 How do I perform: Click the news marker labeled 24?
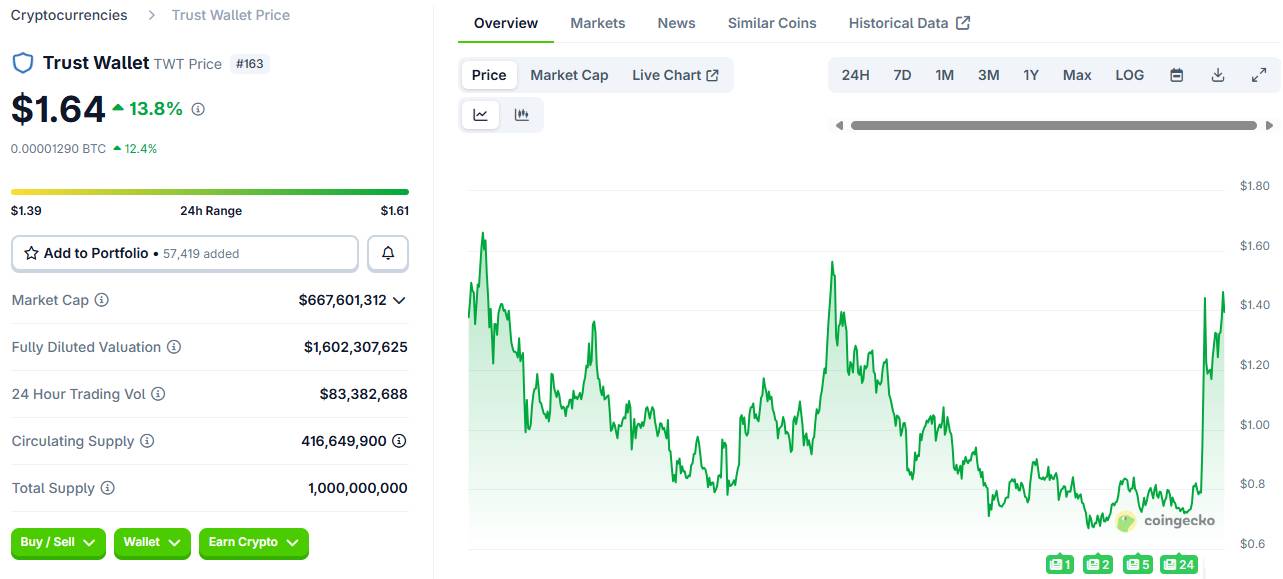(1179, 565)
